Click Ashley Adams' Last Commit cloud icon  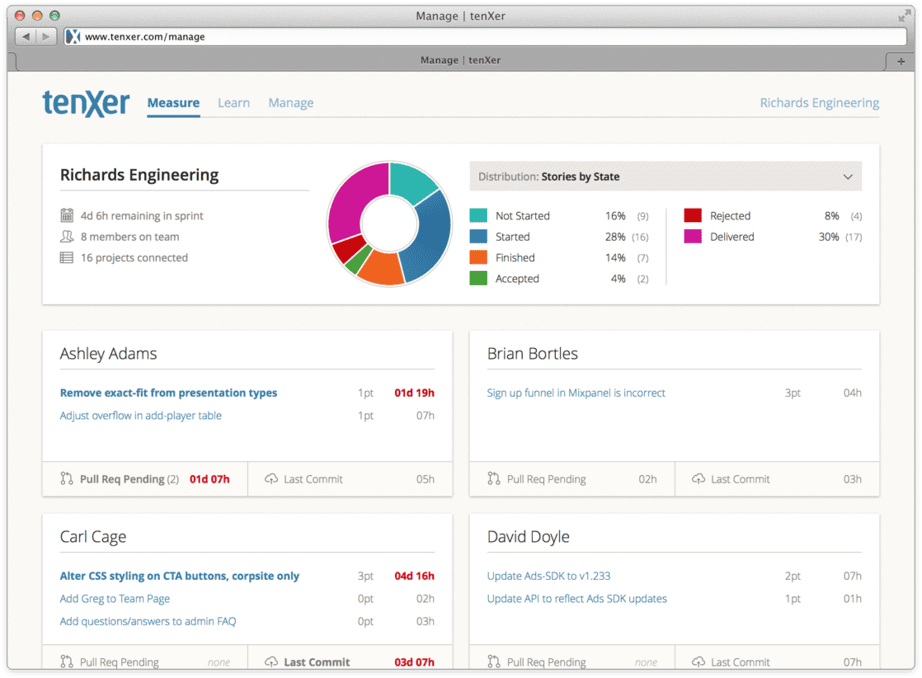pos(271,479)
